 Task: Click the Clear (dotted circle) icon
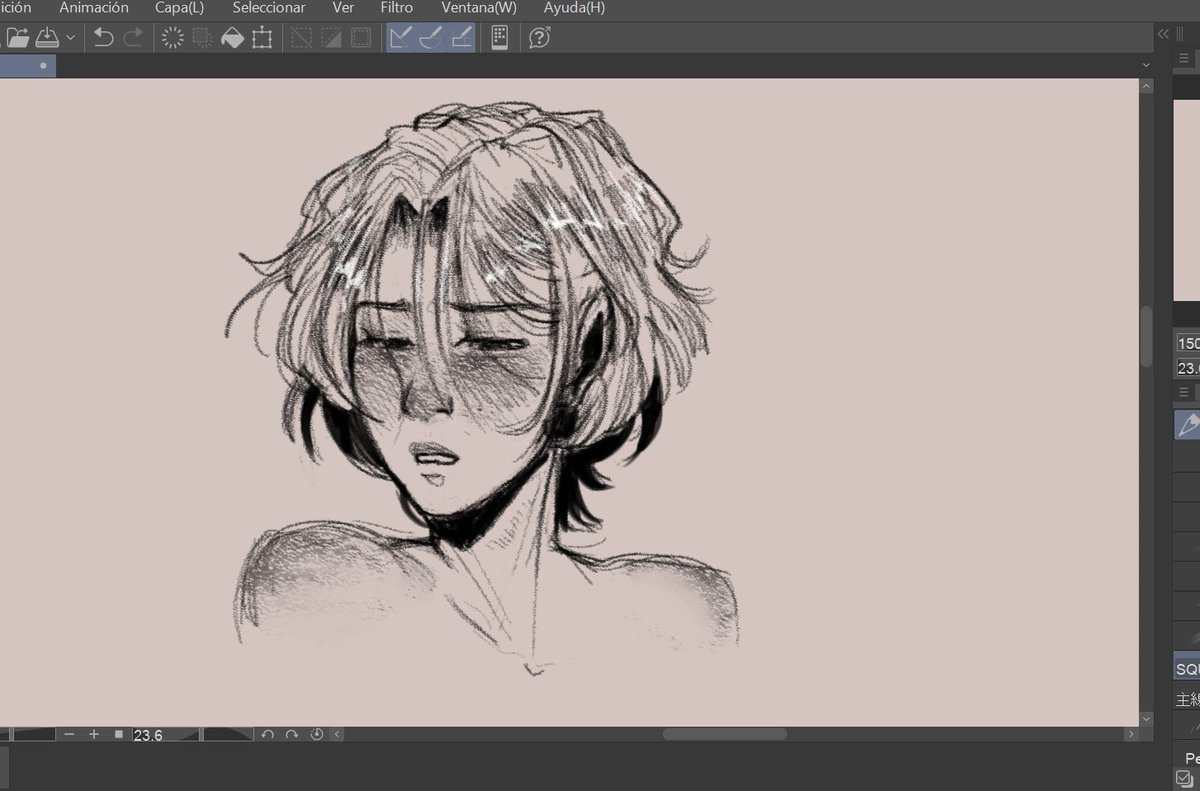[x=173, y=38]
